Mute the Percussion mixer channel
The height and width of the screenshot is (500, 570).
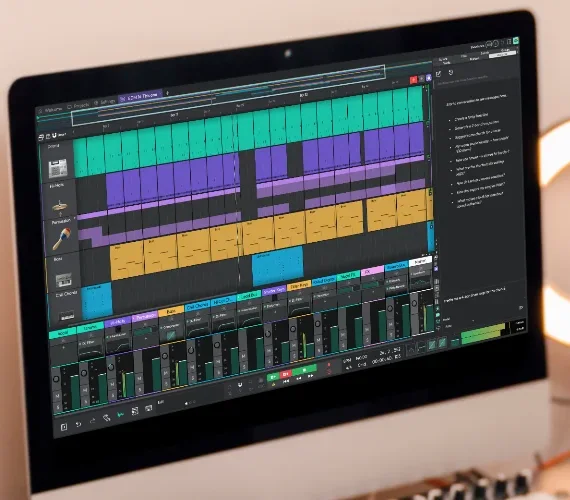[140, 379]
